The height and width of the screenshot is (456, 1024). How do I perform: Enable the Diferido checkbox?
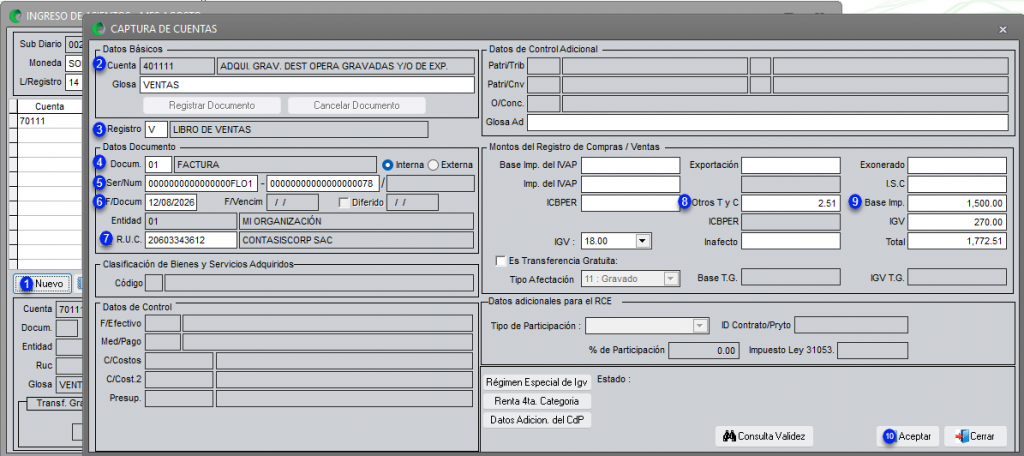coord(344,203)
